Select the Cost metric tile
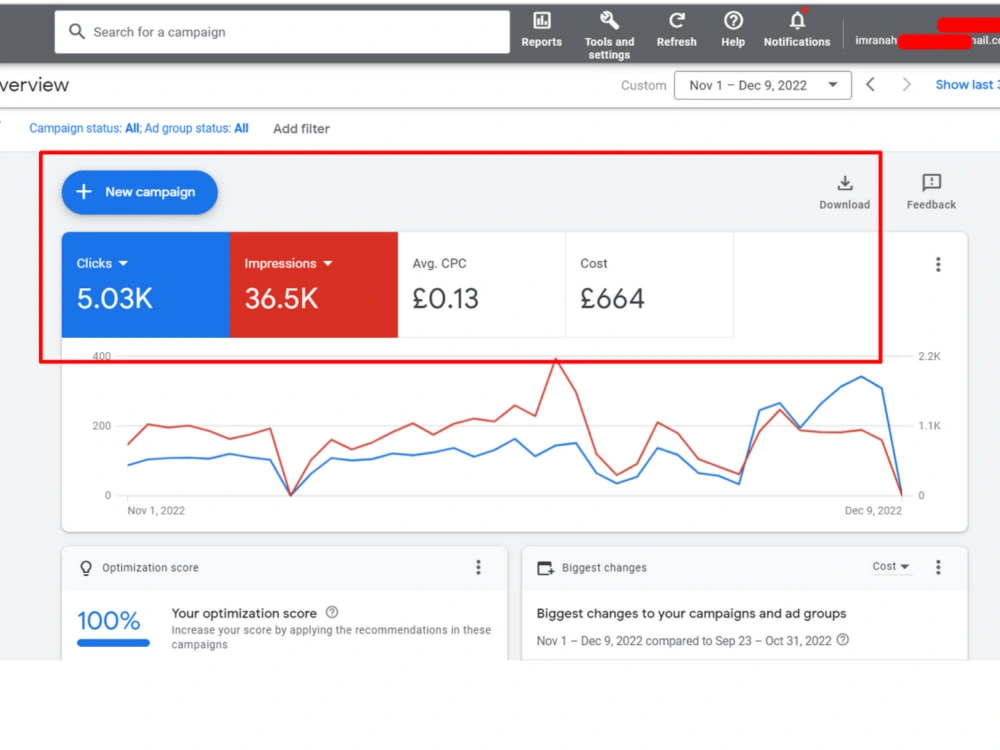This screenshot has width=1000, height=750. pos(649,284)
